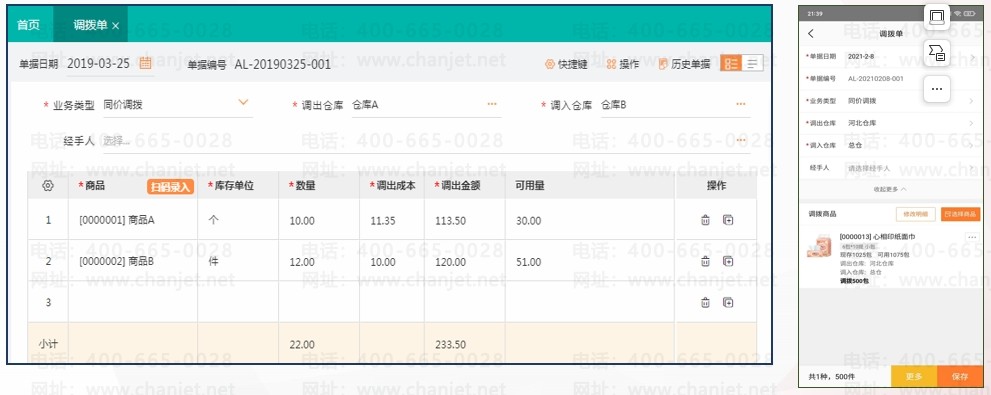
Task: Copy empty row 3 with copy icon
Action: point(728,302)
